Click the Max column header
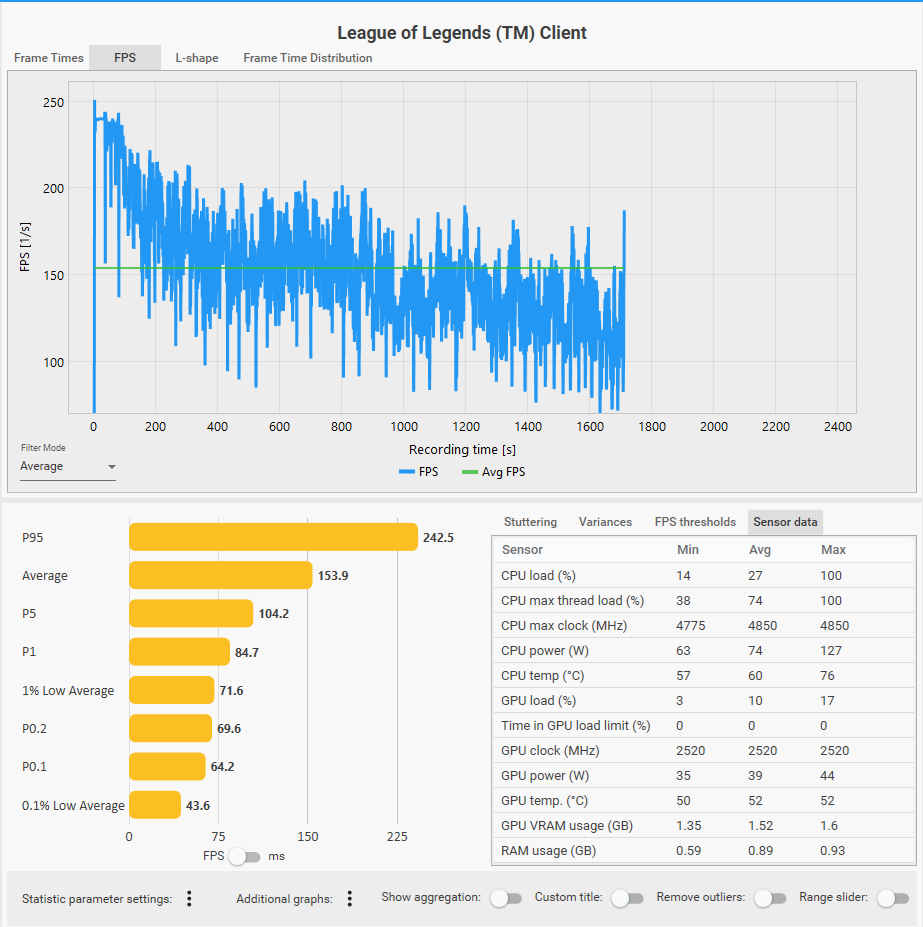This screenshot has height=927, width=923. point(833,550)
